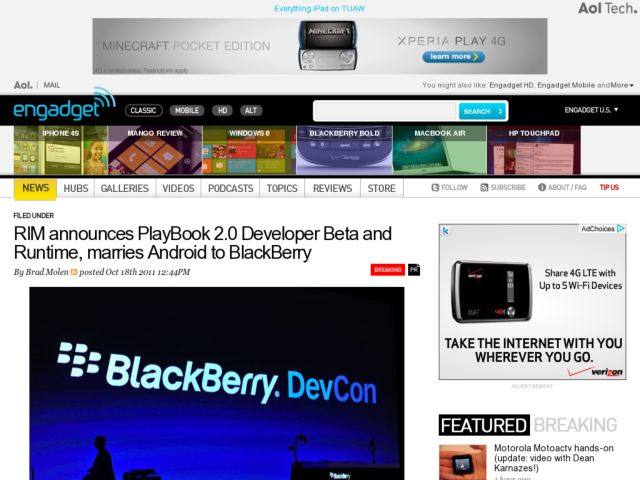Select the BlackBerry Bold featured thumbnail
The image size is (640, 480).
(x=343, y=150)
